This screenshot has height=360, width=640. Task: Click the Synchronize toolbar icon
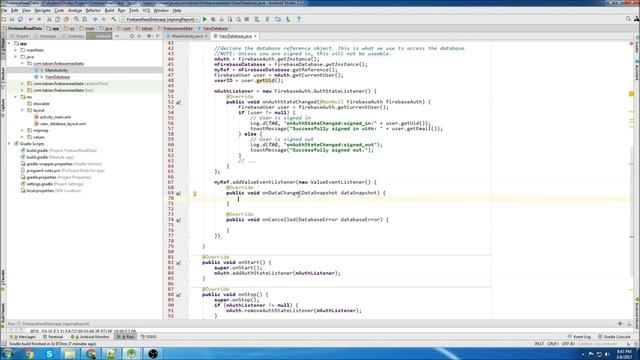click(x=20, y=19)
